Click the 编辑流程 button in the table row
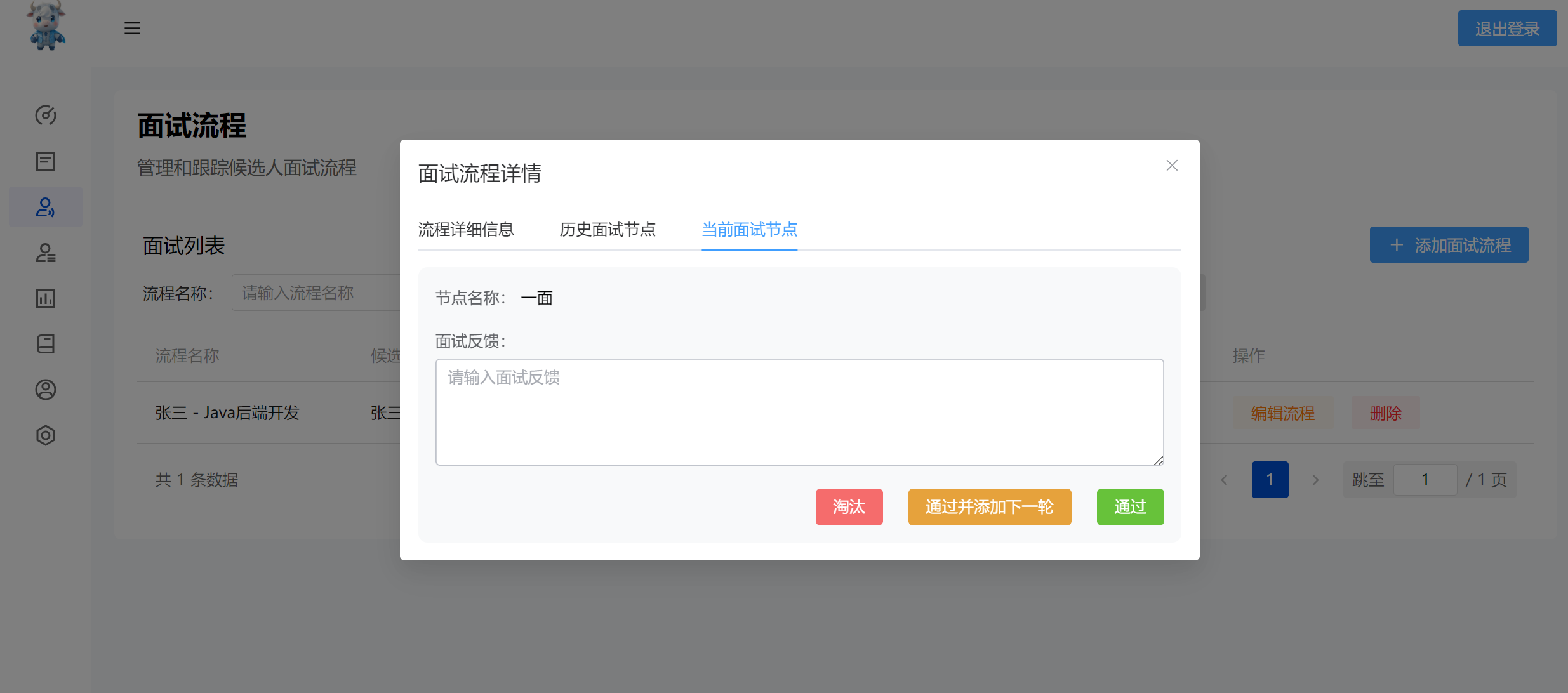Viewport: 1568px width, 693px height. [1283, 413]
